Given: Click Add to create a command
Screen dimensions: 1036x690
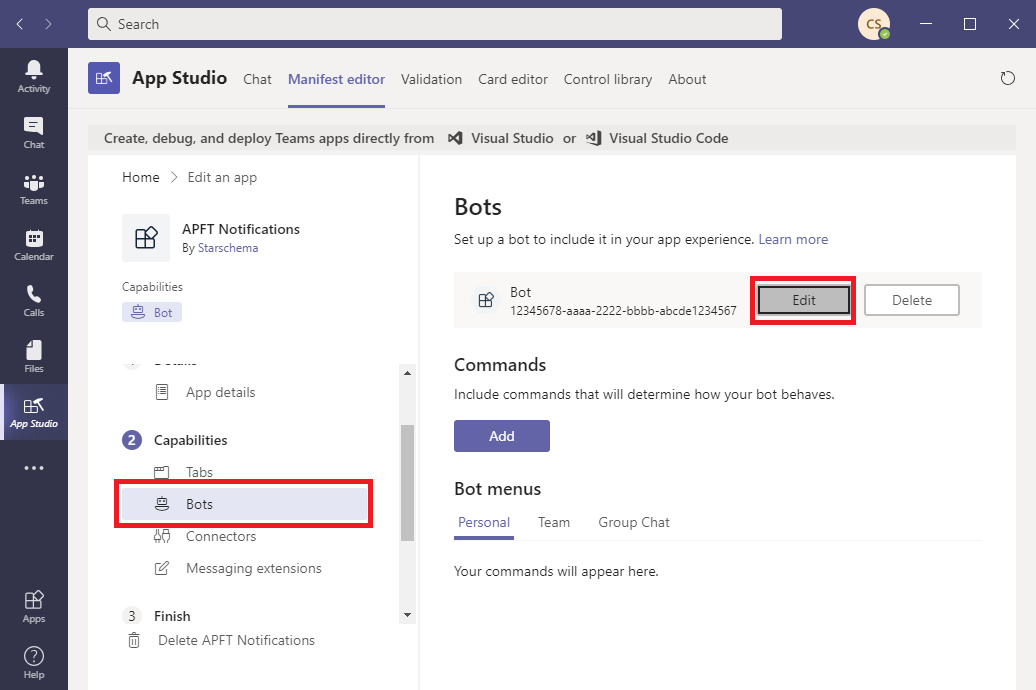Looking at the screenshot, I should coord(501,436).
